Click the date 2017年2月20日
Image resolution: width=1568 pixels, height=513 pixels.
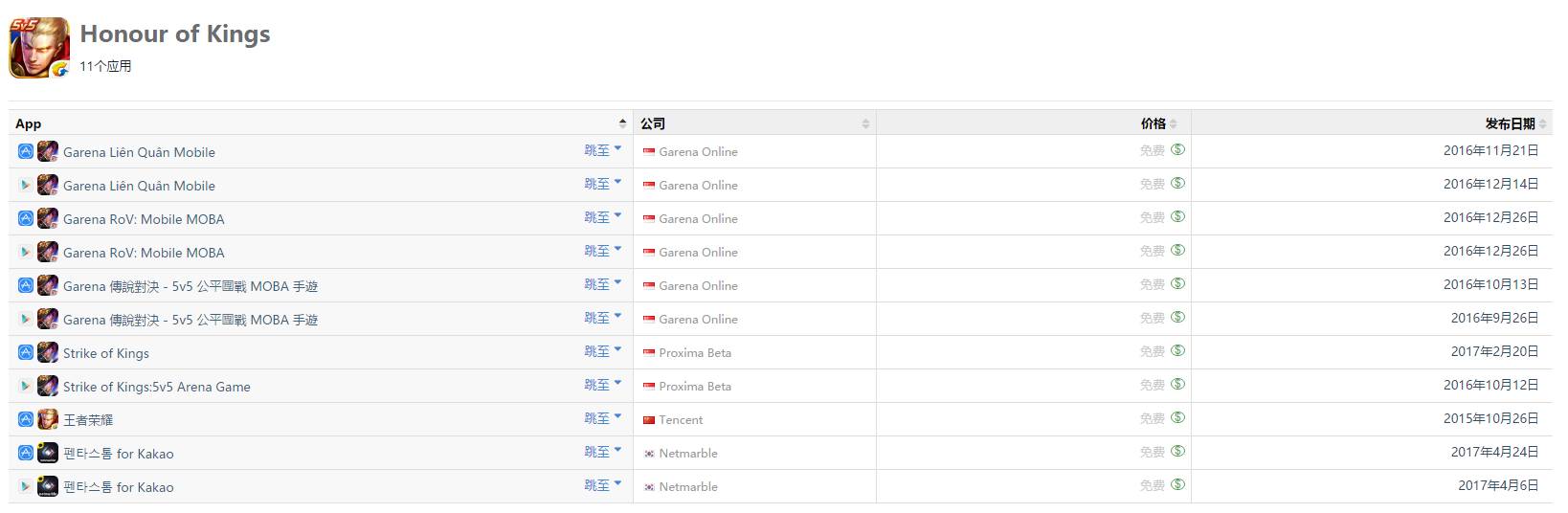[x=1495, y=351]
